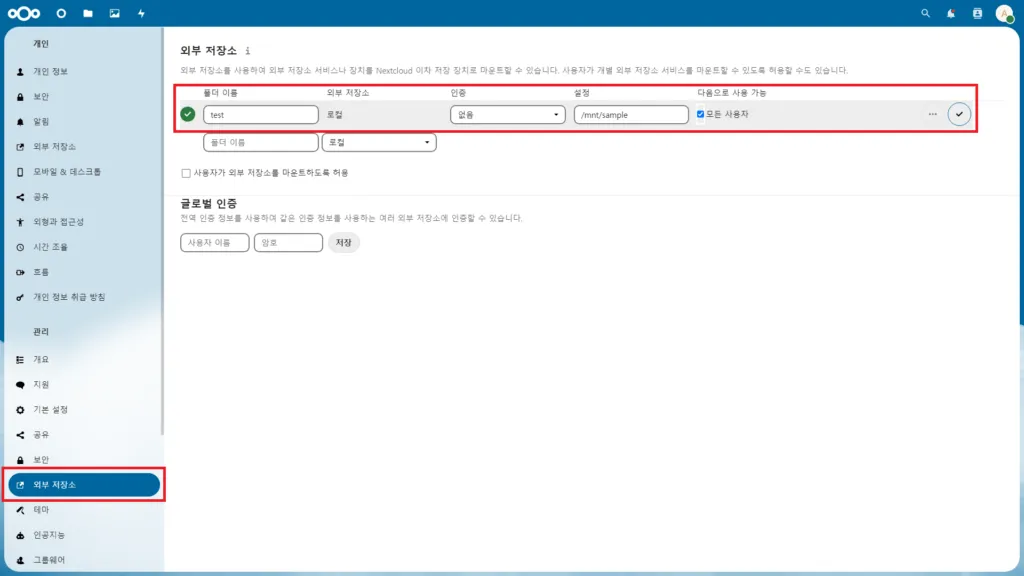Open the search magnifier icon
This screenshot has height=576, width=1024.
(925, 13)
